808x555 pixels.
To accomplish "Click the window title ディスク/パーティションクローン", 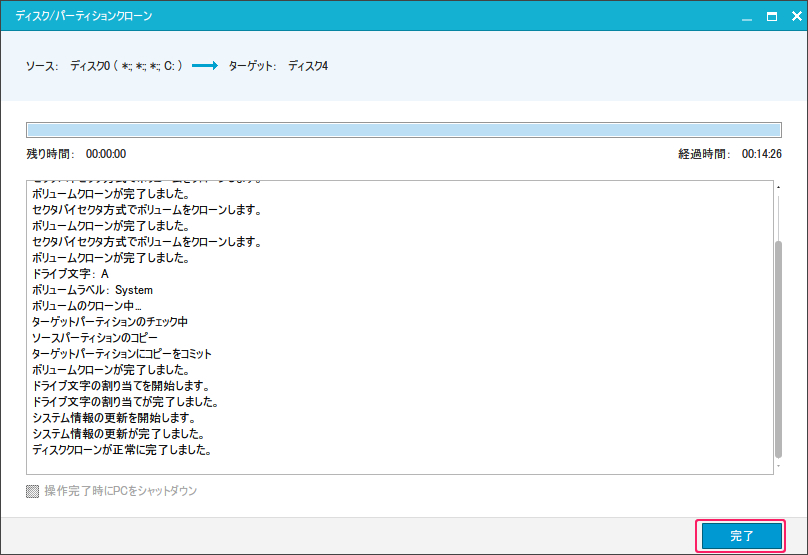I will click(83, 16).
